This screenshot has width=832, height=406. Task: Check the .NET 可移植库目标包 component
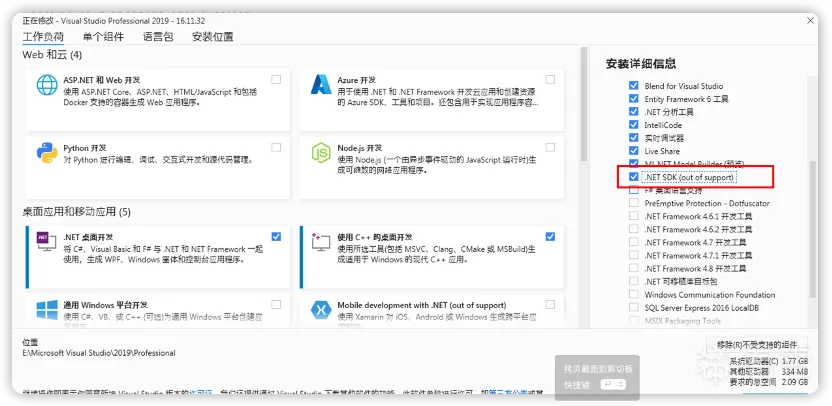point(634,281)
